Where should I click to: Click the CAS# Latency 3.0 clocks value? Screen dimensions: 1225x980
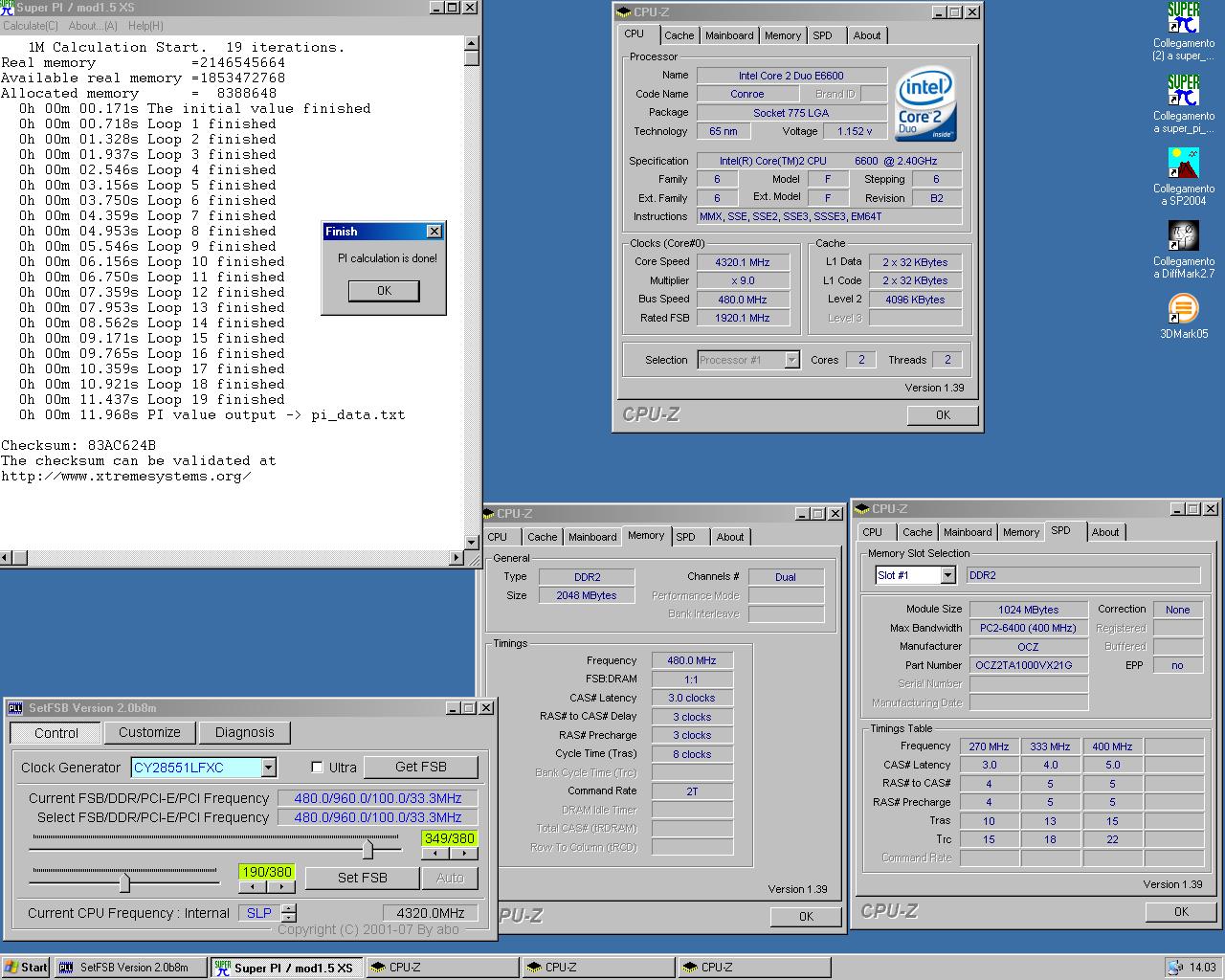[692, 698]
